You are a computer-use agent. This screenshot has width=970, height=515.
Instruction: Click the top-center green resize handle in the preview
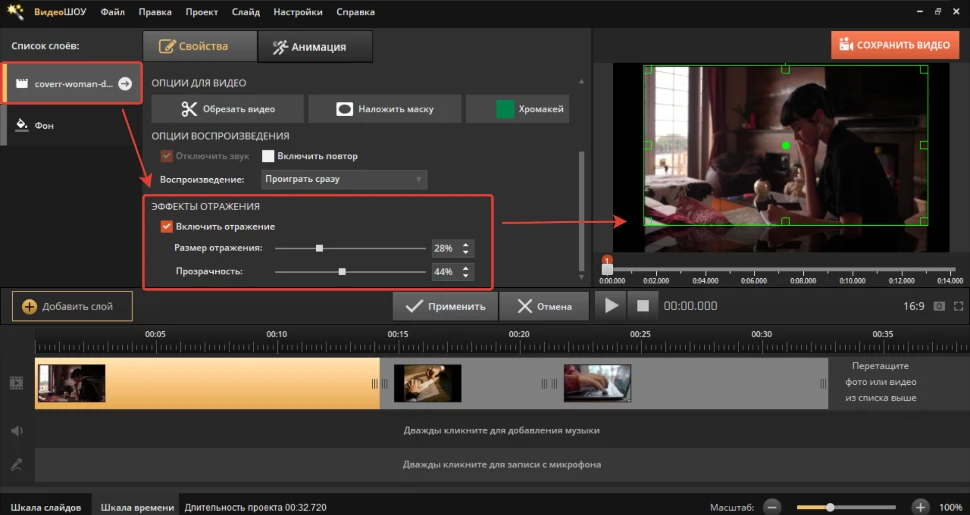pyautogui.click(x=785, y=69)
